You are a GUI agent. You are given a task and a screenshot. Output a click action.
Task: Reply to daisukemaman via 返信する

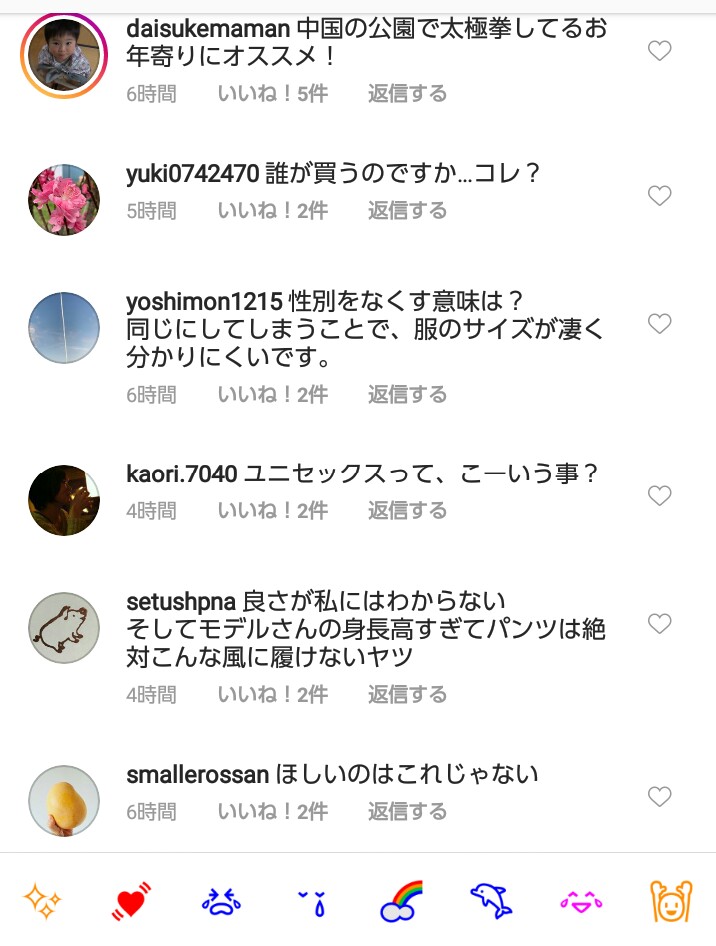point(408,94)
